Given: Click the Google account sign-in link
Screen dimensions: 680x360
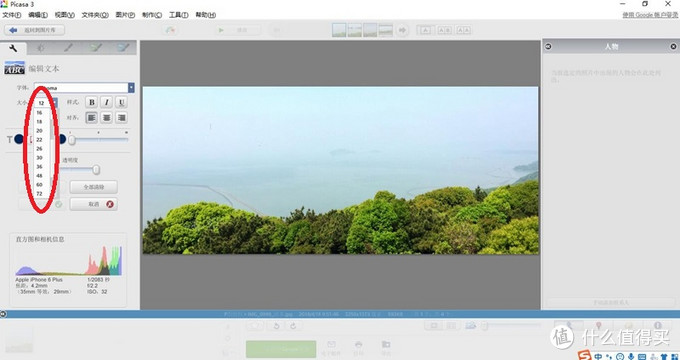Looking at the screenshot, I should 650,15.
